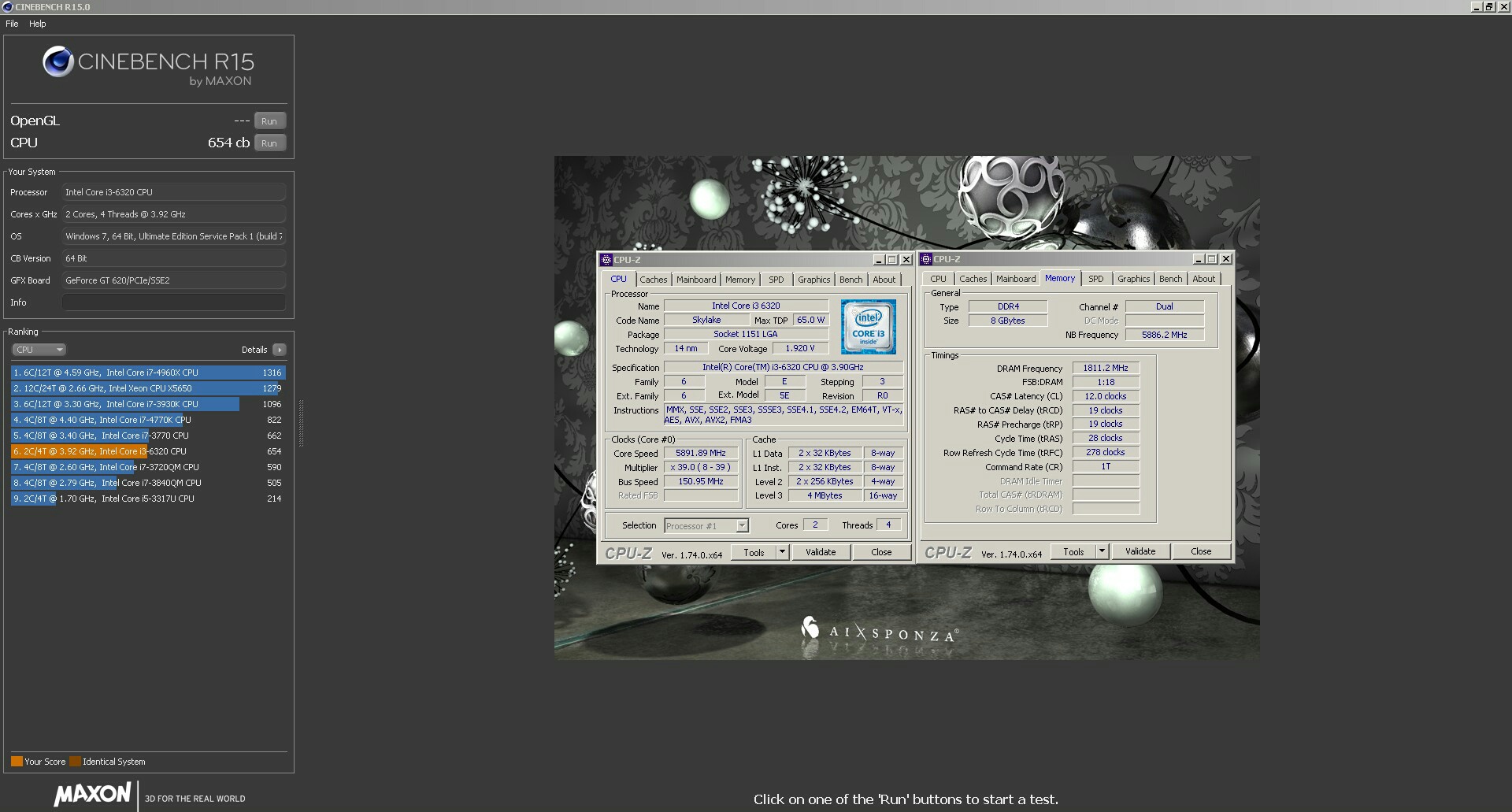Screen dimensions: 1512x812
Task: Click the Cinebench title bar app icon
Action: (8, 7)
